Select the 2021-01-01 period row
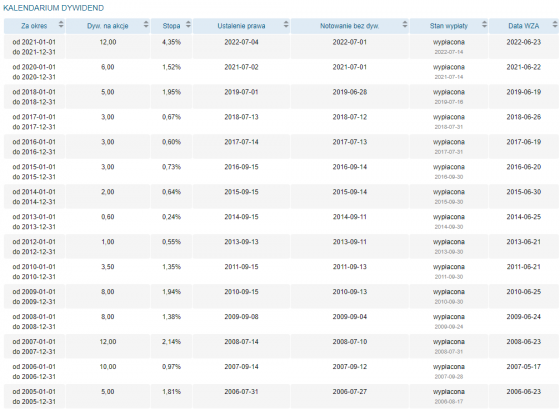Screen dimensions: 560x409 coord(281,47)
